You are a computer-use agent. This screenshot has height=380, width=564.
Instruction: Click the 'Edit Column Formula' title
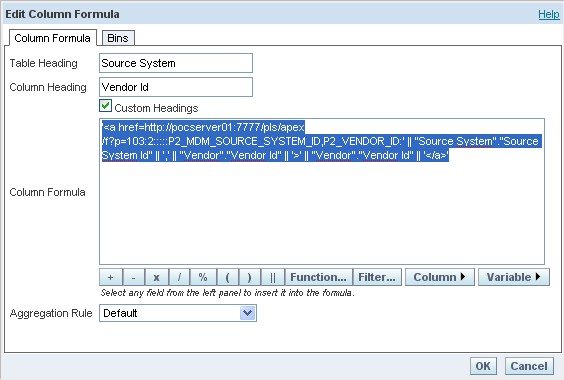(x=62, y=14)
